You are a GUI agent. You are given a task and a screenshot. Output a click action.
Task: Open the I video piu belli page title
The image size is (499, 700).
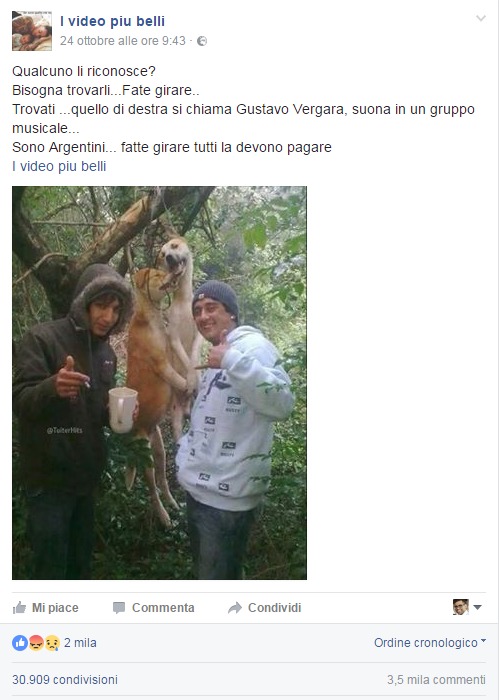112,21
